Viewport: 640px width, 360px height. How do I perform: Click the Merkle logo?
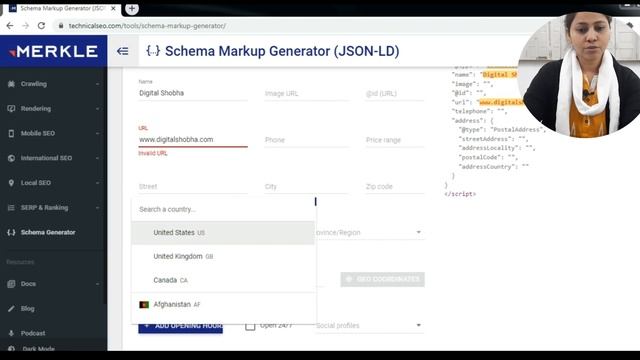53,51
